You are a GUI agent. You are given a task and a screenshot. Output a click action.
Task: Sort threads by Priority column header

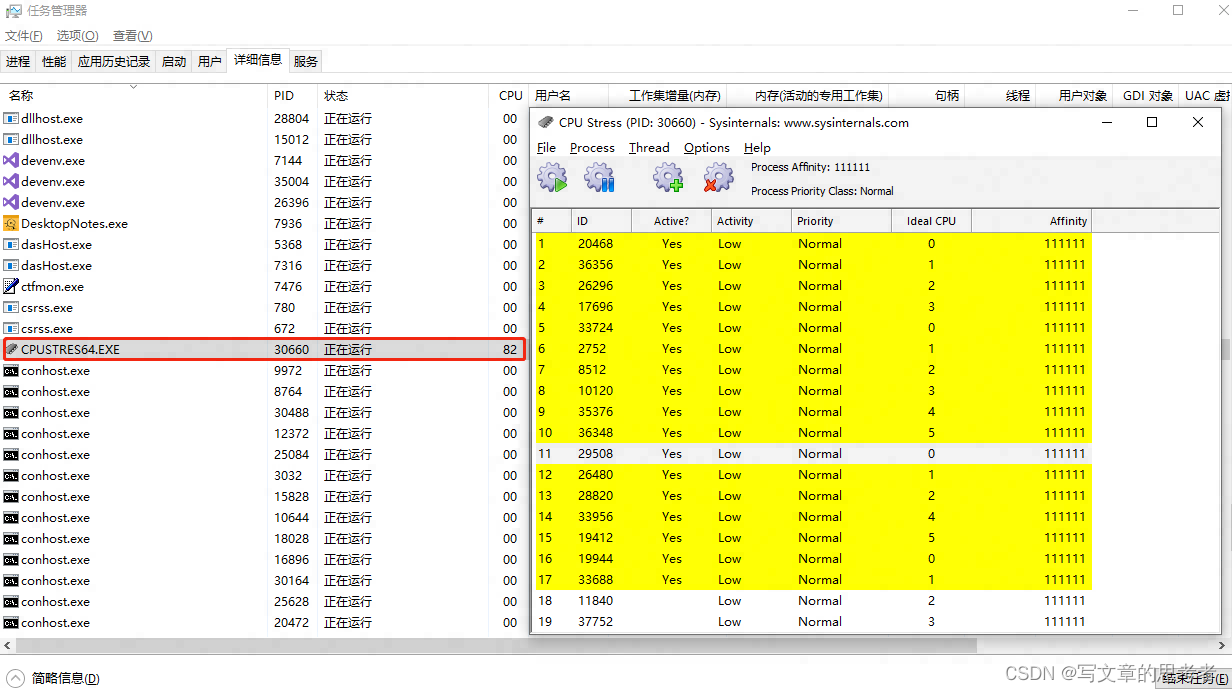coord(841,221)
